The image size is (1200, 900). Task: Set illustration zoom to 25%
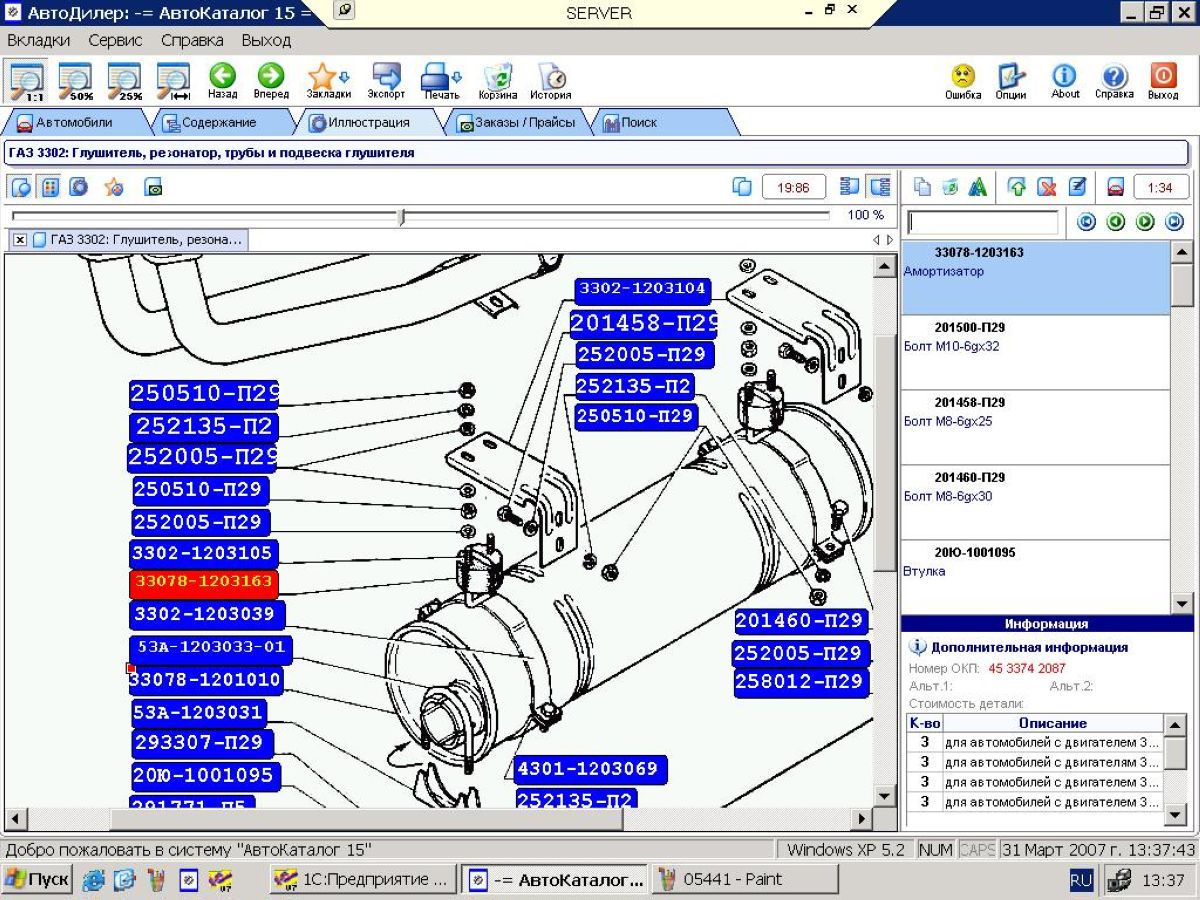(125, 80)
